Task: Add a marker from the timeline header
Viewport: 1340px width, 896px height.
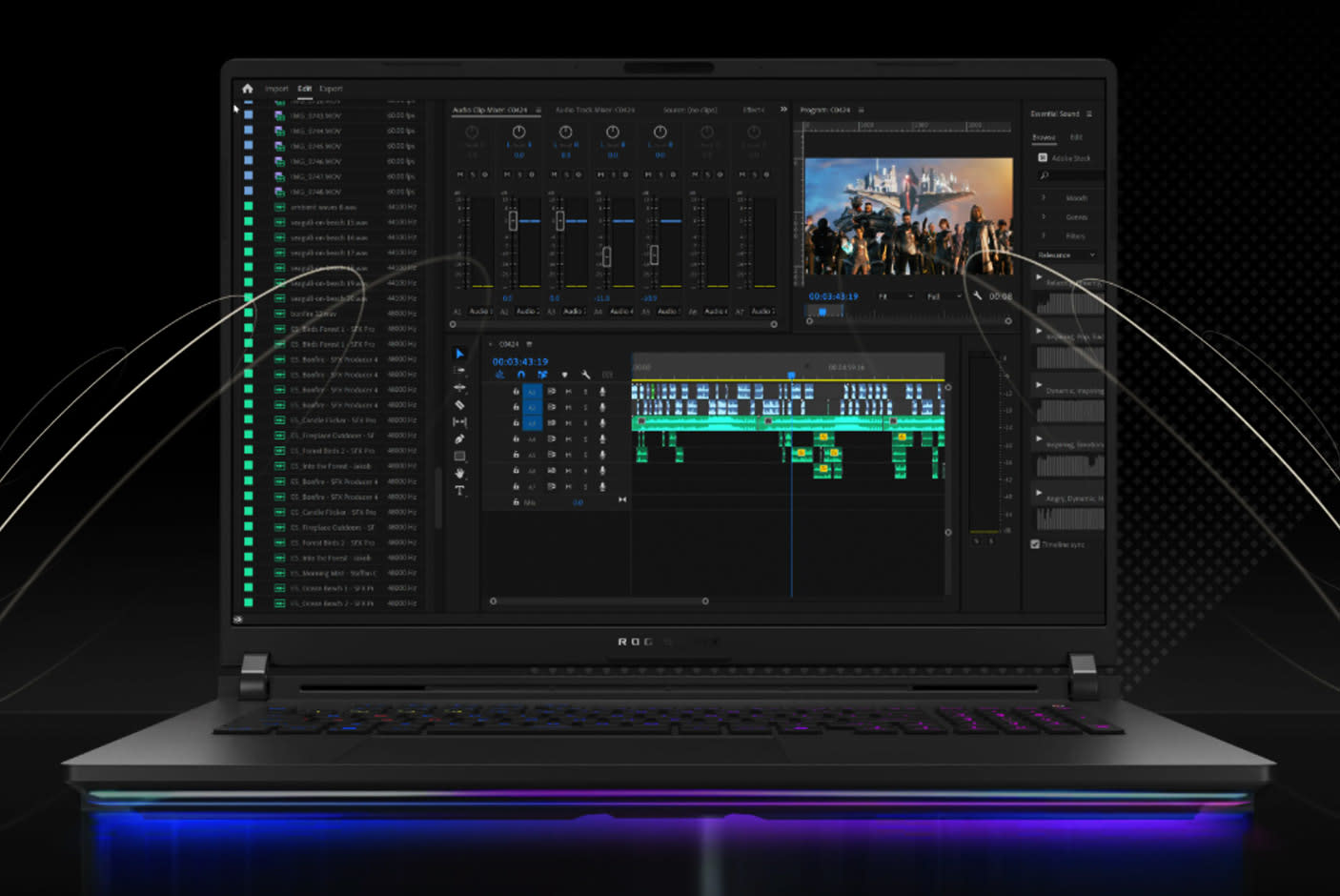Action: click(564, 375)
